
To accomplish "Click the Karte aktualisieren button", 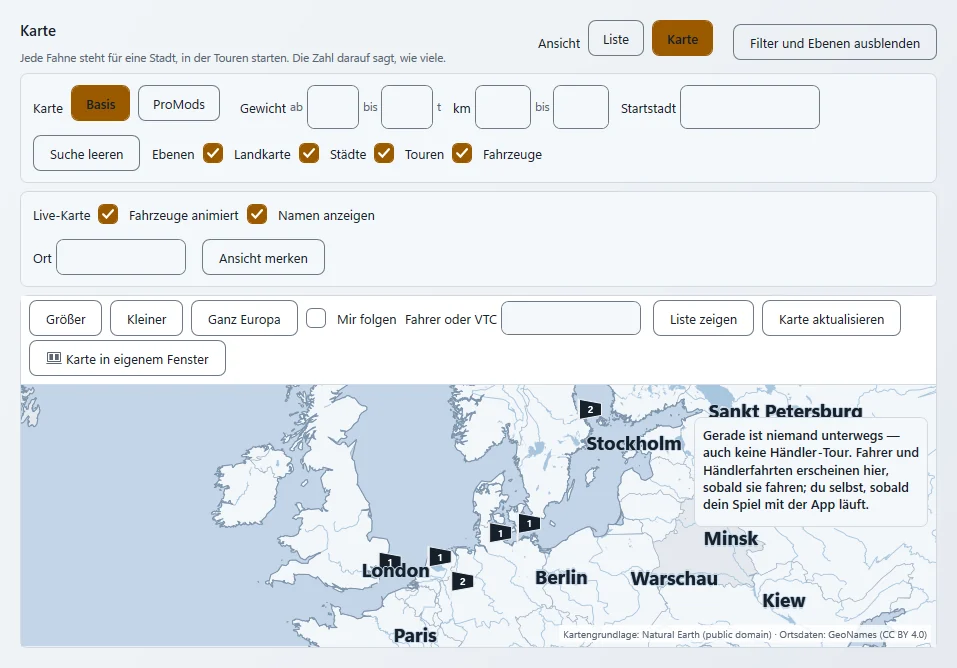I will 831,318.
